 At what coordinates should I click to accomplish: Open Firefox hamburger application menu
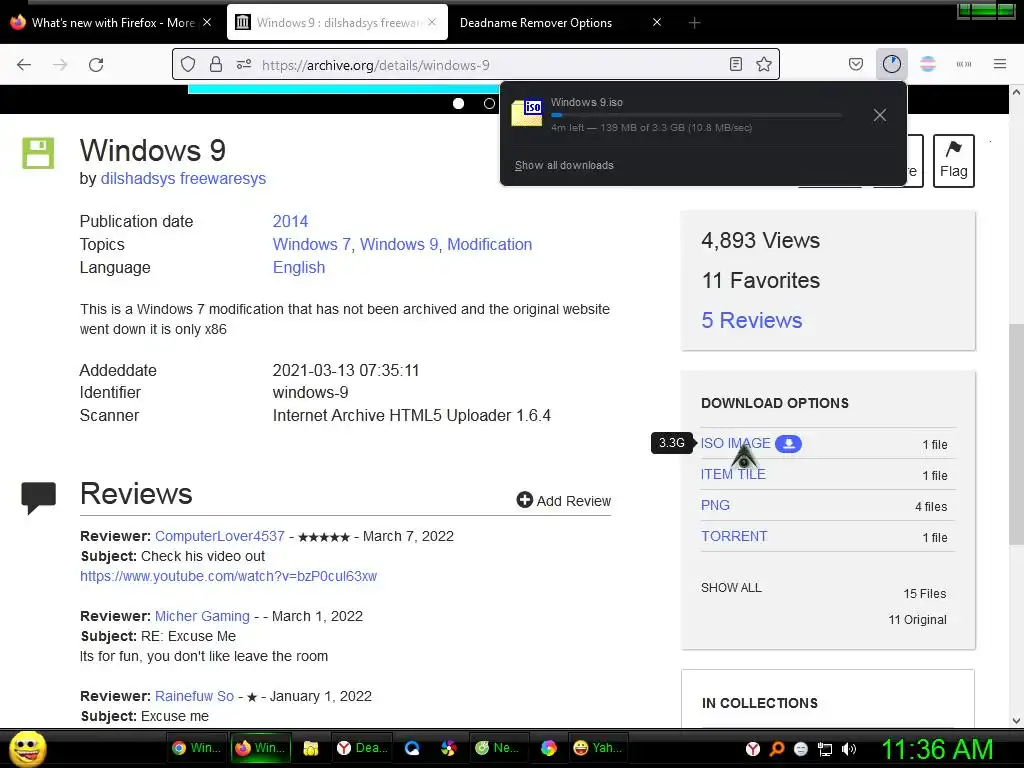(1000, 64)
